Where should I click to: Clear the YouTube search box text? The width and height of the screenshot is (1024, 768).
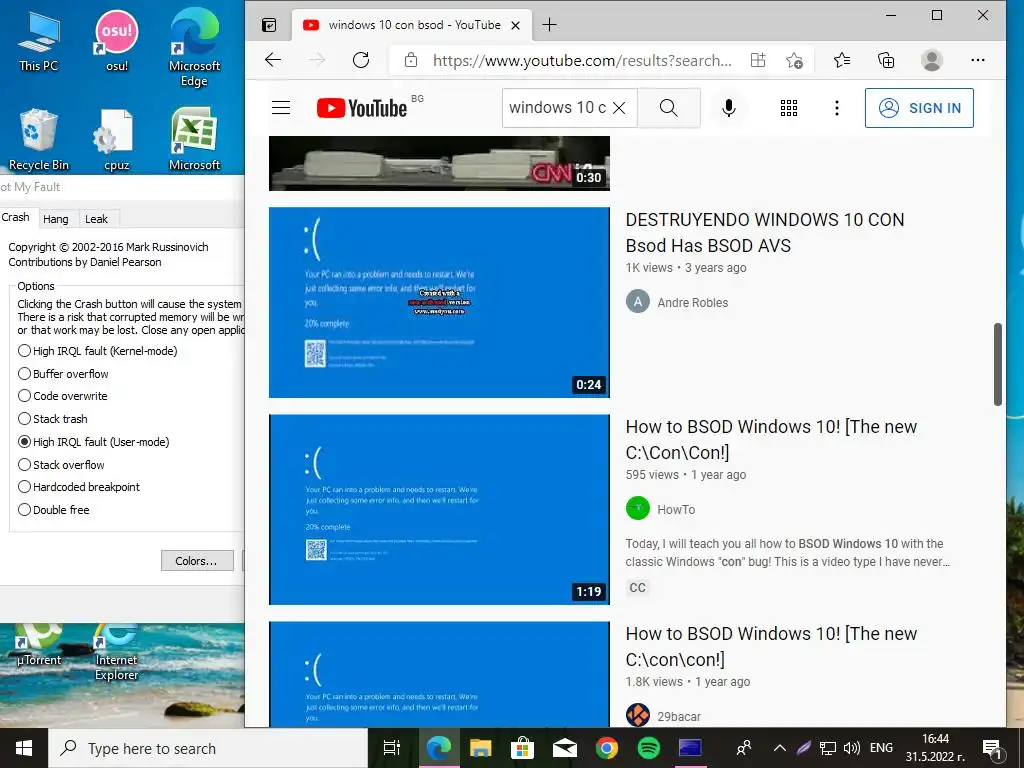[619, 108]
